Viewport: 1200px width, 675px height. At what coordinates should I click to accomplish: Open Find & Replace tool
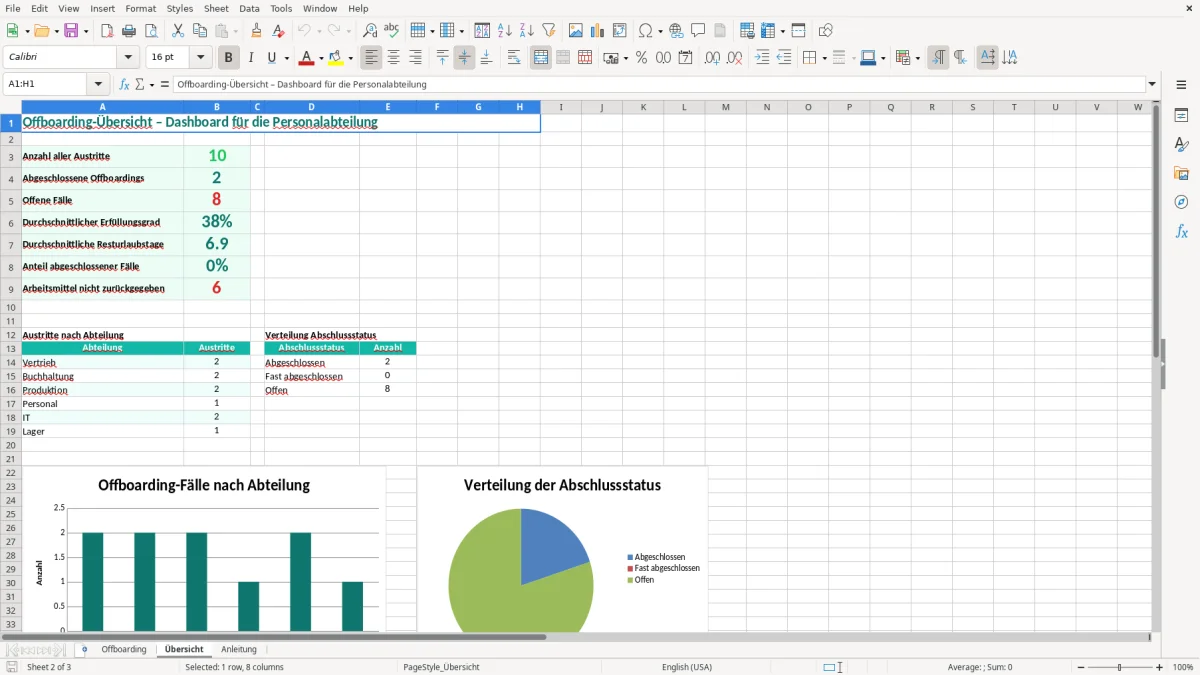370,31
